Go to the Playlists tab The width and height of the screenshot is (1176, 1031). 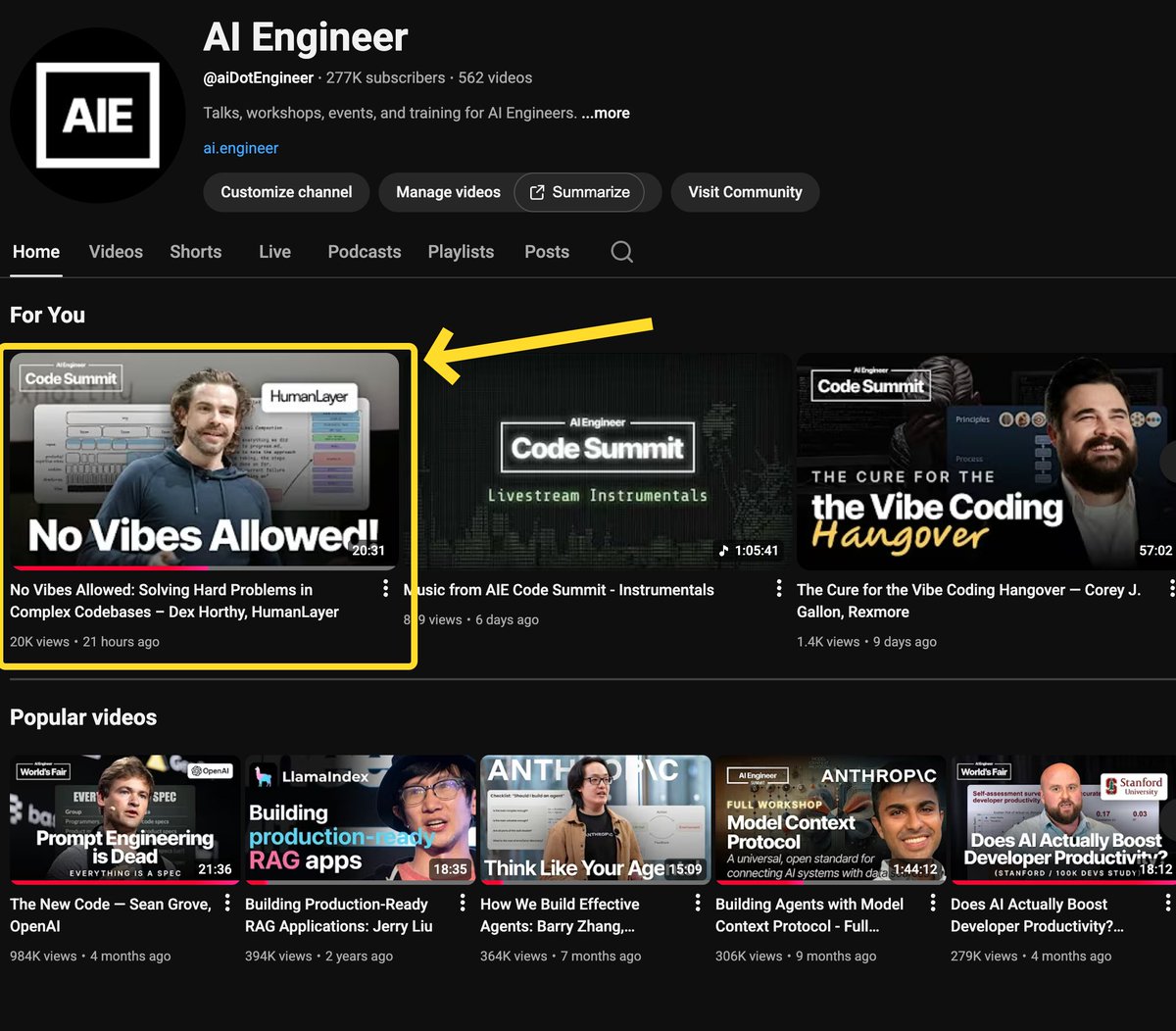(x=461, y=252)
